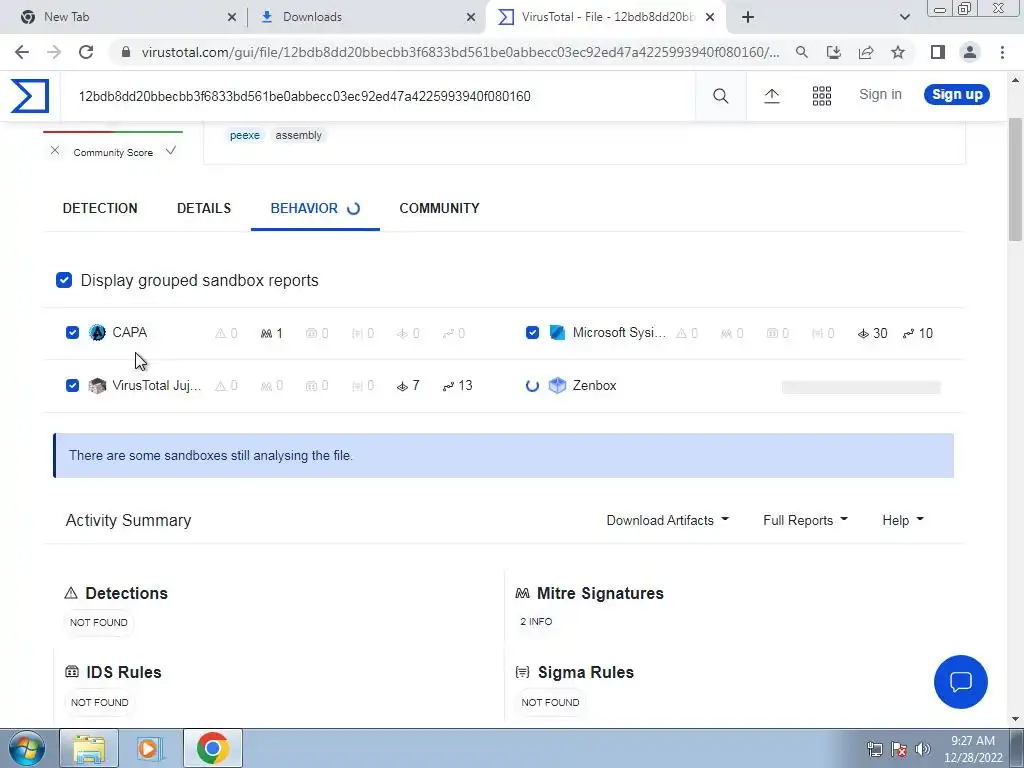This screenshot has width=1024, height=768.
Task: Click the volume speaker tray icon
Action: pyautogui.click(x=923, y=749)
